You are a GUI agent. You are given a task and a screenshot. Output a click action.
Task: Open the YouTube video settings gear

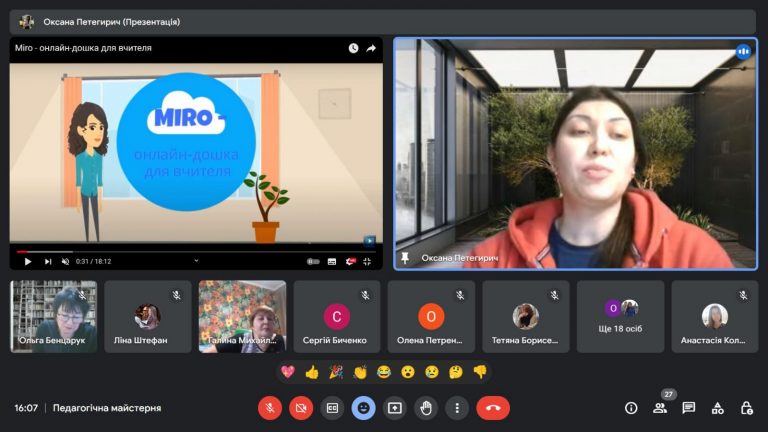(x=351, y=261)
